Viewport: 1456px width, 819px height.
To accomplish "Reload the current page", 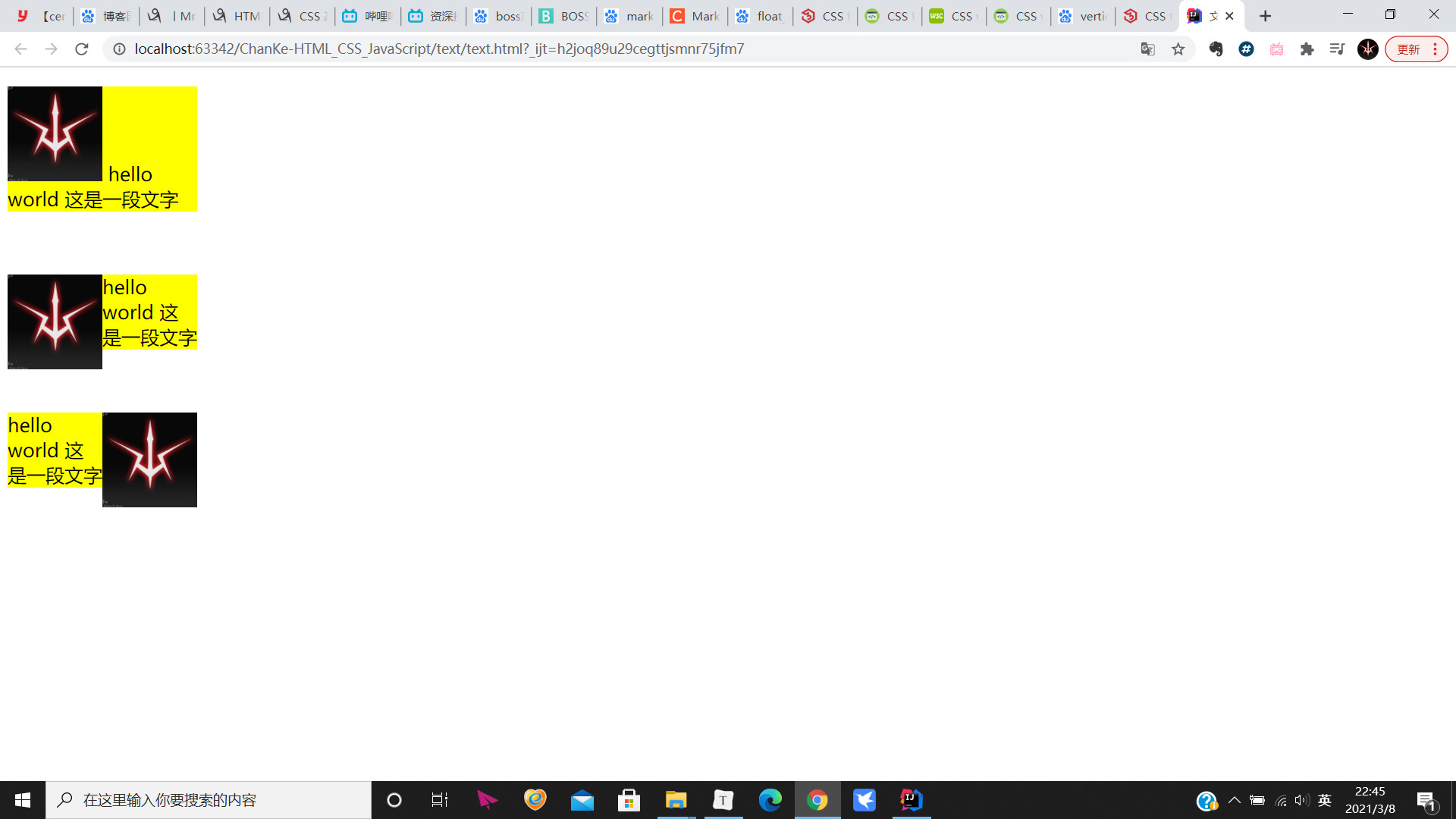I will pos(82,49).
